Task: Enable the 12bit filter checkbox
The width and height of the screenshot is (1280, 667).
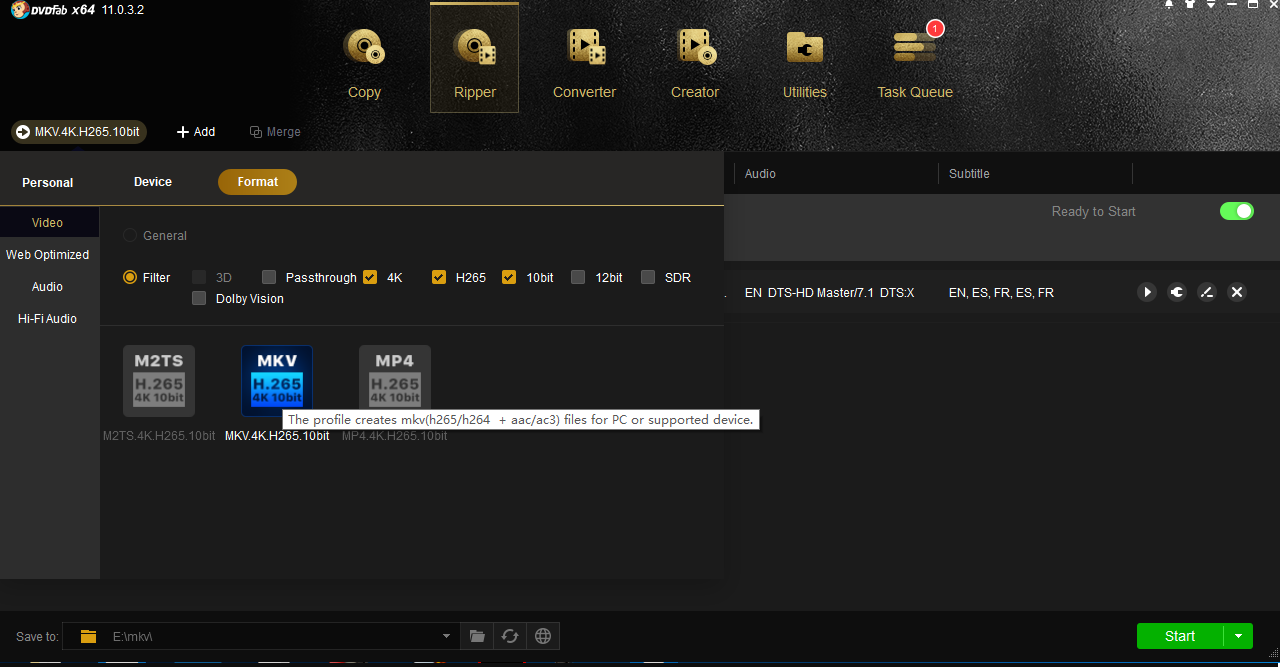Action: coord(578,278)
